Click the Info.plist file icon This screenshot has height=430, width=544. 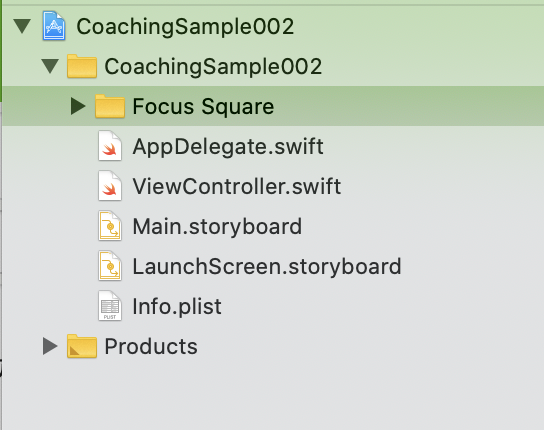pyautogui.click(x=110, y=306)
